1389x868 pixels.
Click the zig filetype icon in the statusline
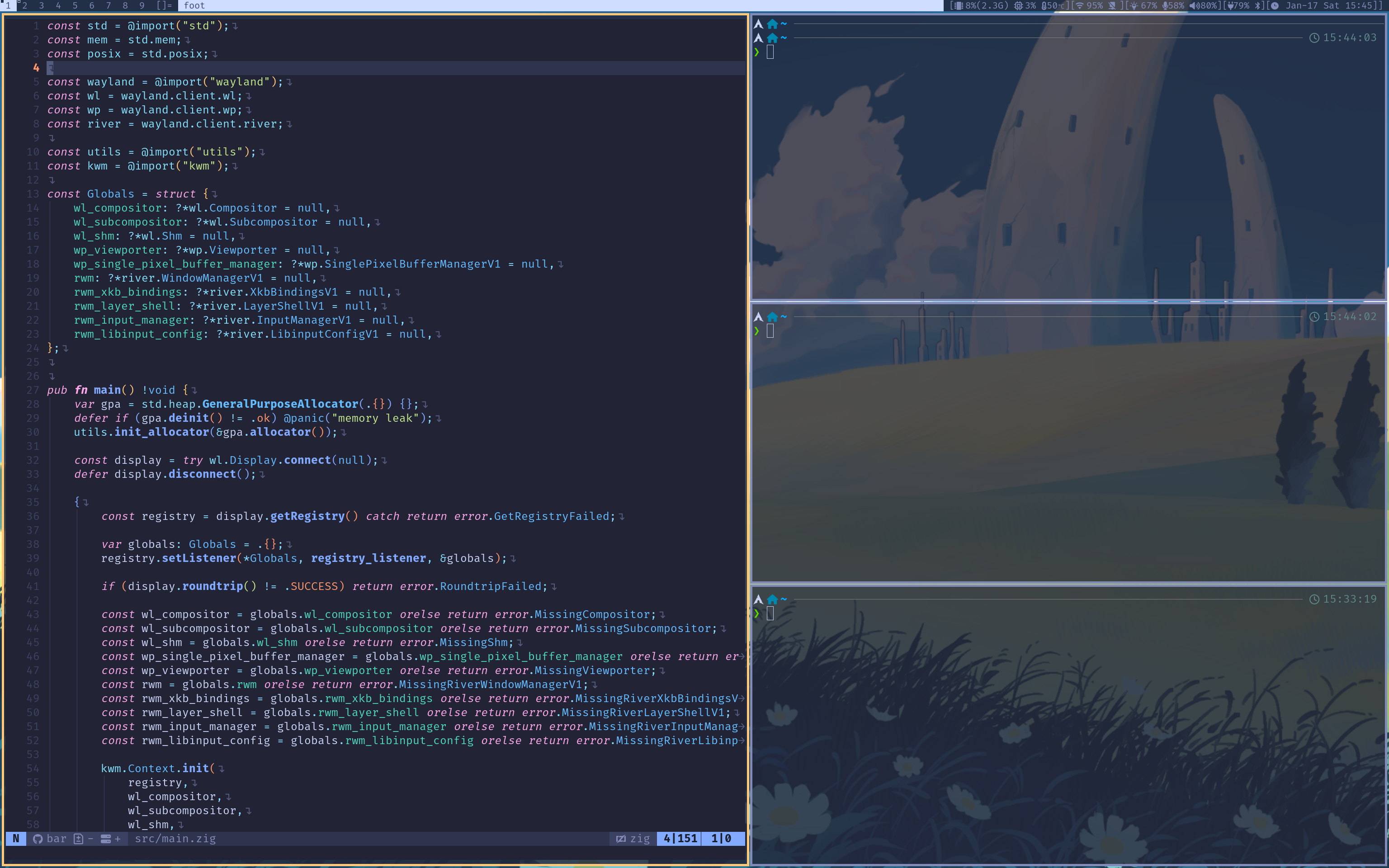click(622, 839)
